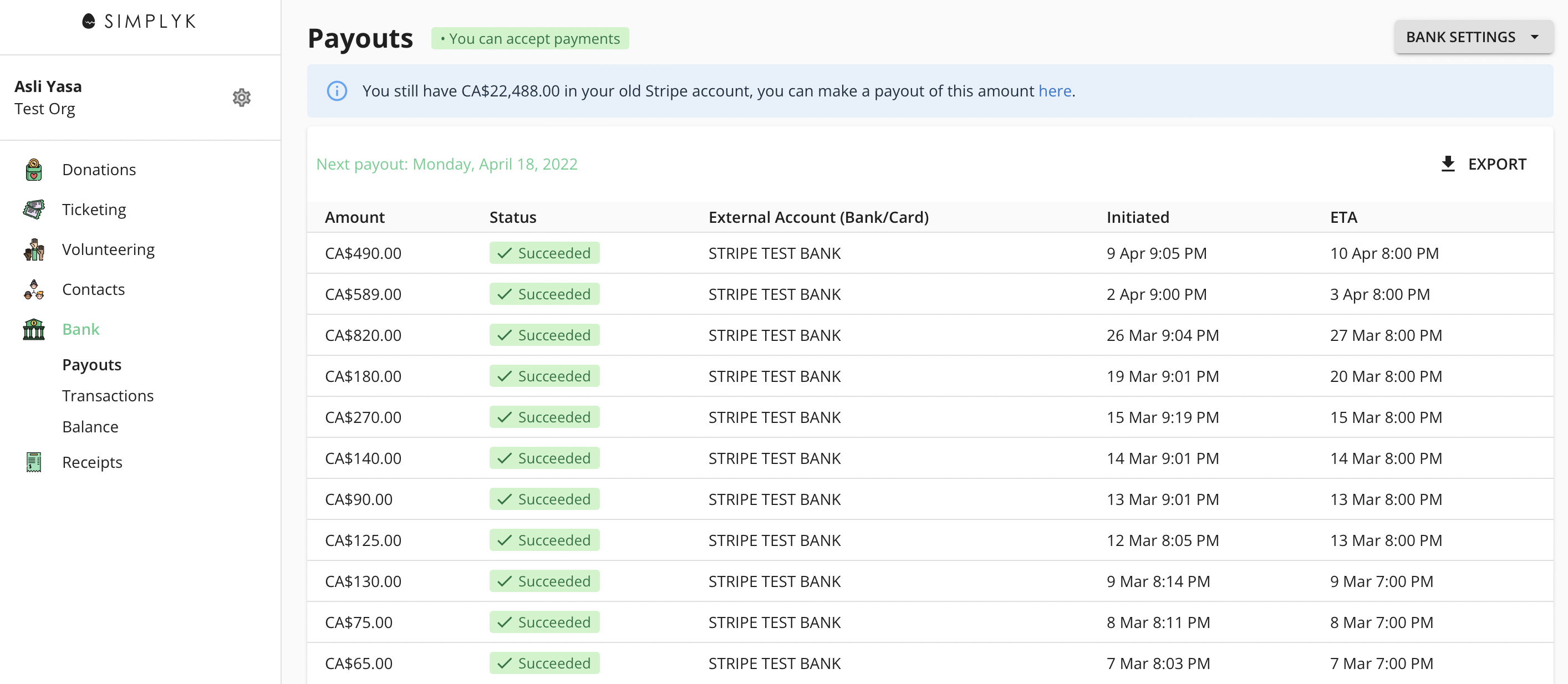Select the CA$90.00 payout amount
Image resolution: width=1568 pixels, height=684 pixels.
[x=359, y=499]
